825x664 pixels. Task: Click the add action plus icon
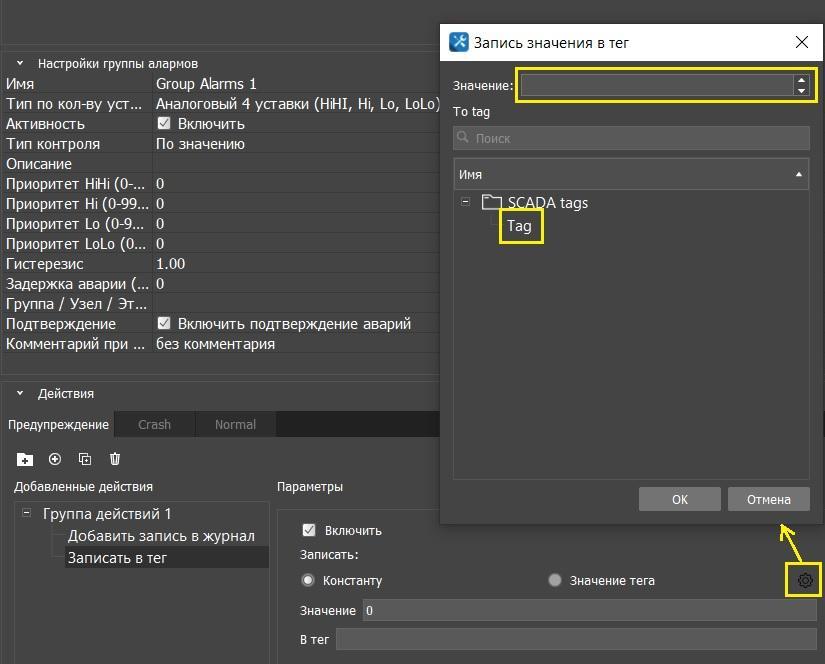point(55,459)
